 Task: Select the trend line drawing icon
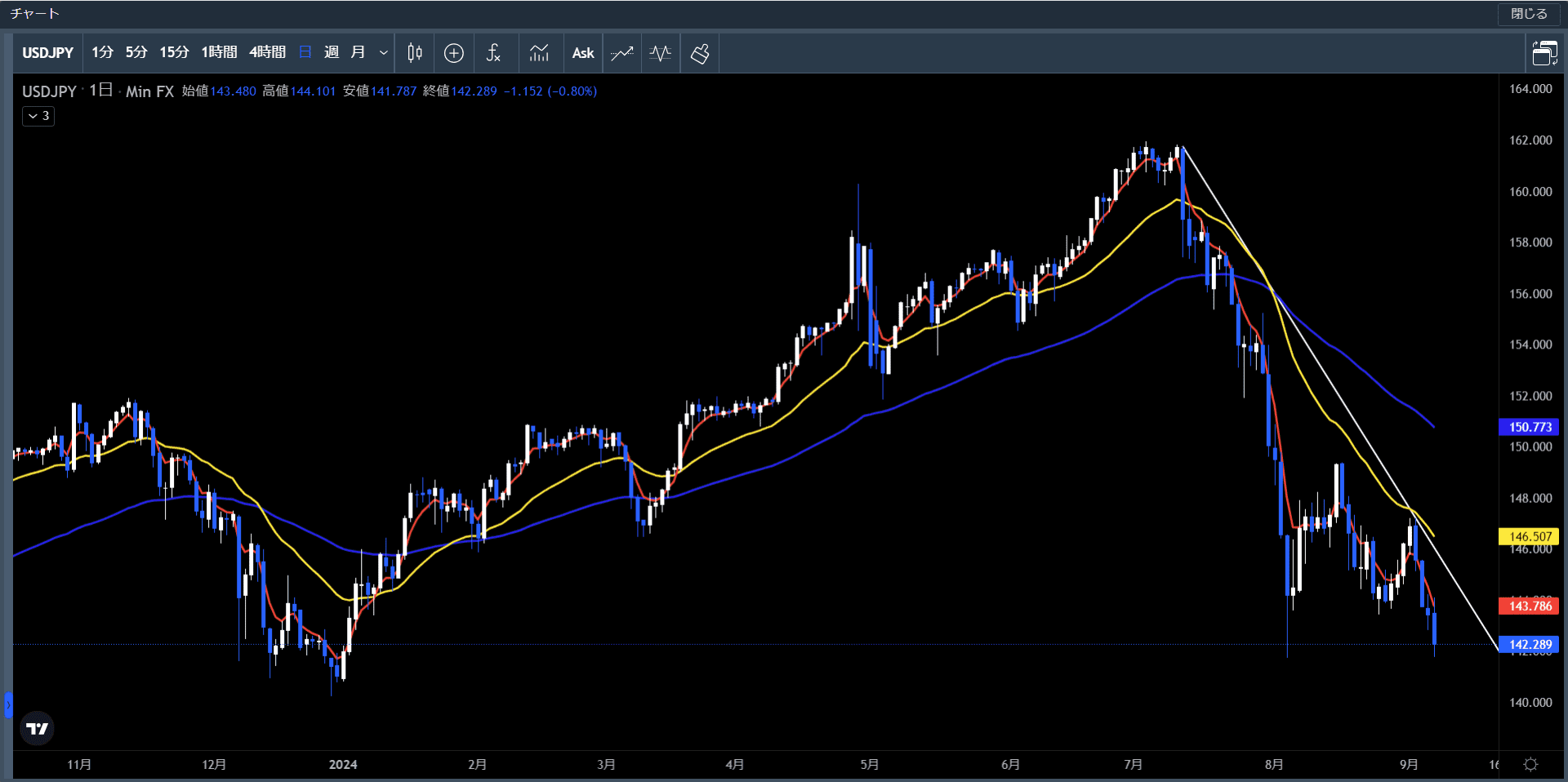[x=622, y=53]
